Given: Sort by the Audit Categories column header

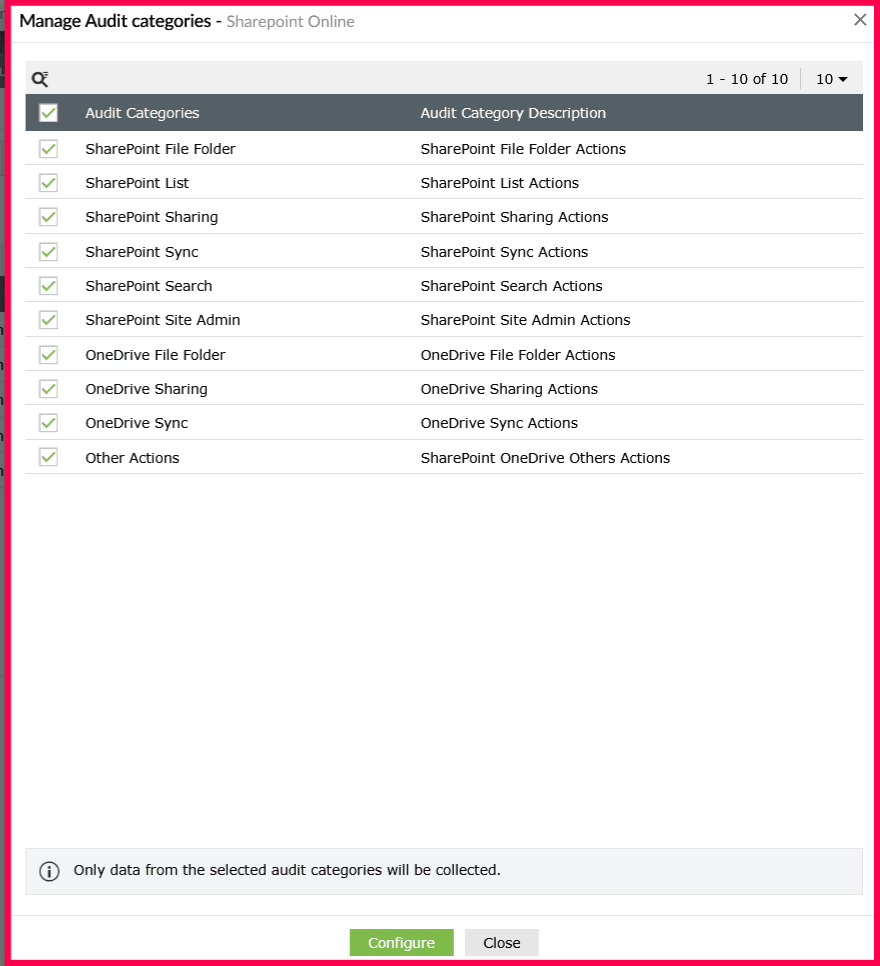Looking at the screenshot, I should pyautogui.click(x=142, y=113).
